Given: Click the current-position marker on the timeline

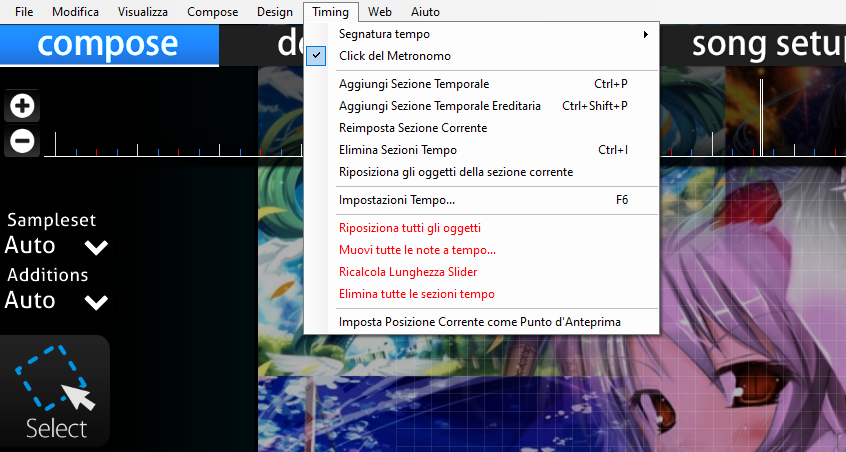Looking at the screenshot, I should click(761, 118).
